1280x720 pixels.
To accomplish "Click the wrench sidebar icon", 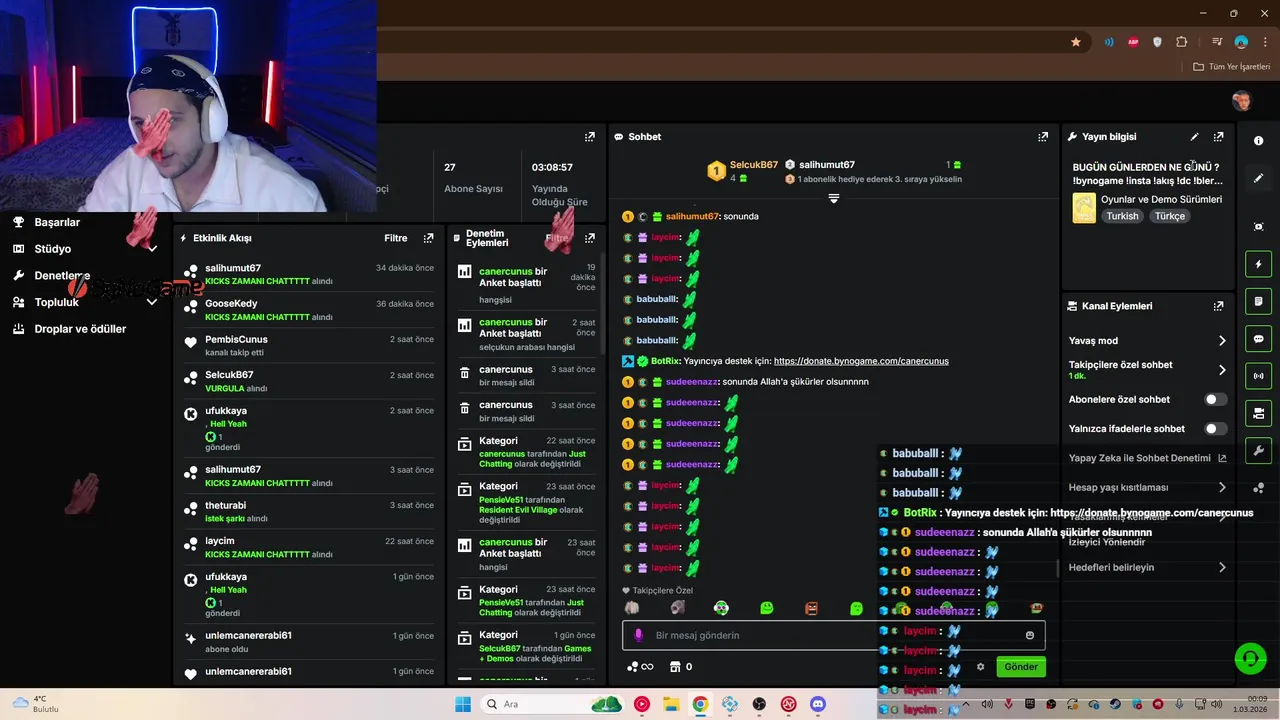I will [1258, 450].
